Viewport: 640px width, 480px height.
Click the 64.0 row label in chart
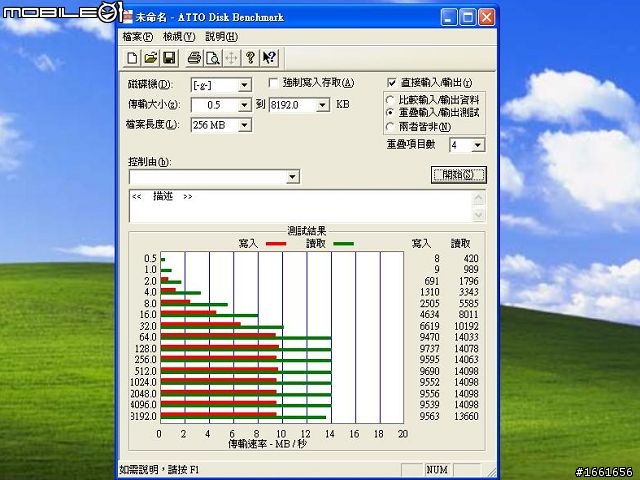point(148,337)
